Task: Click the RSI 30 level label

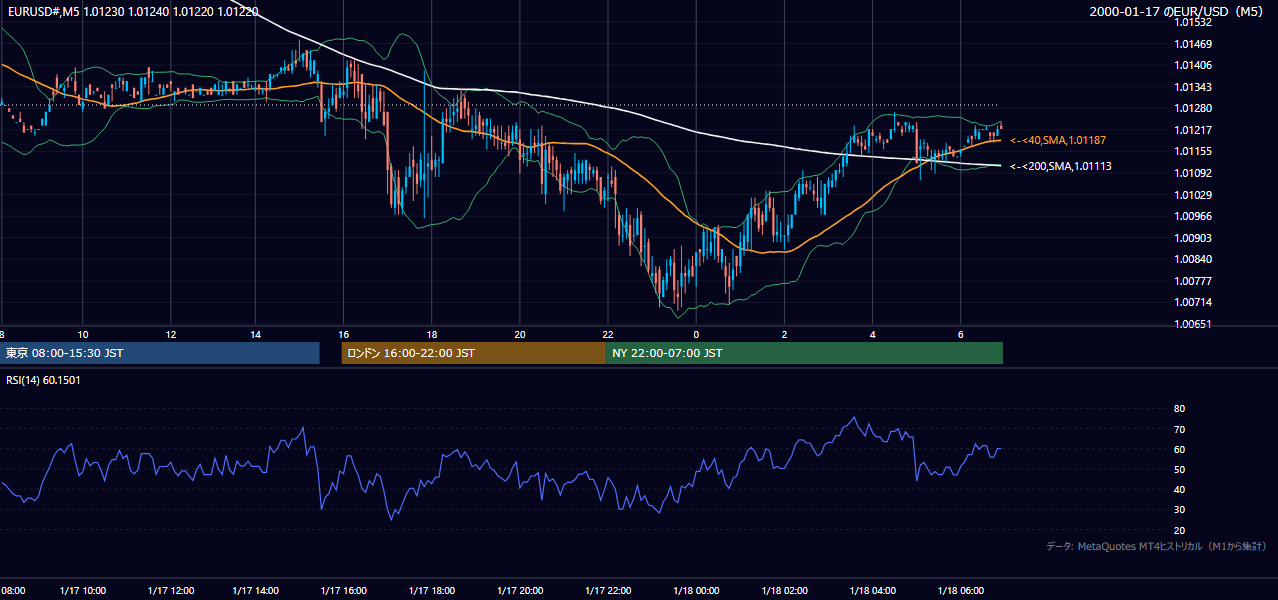Action: (x=1179, y=510)
